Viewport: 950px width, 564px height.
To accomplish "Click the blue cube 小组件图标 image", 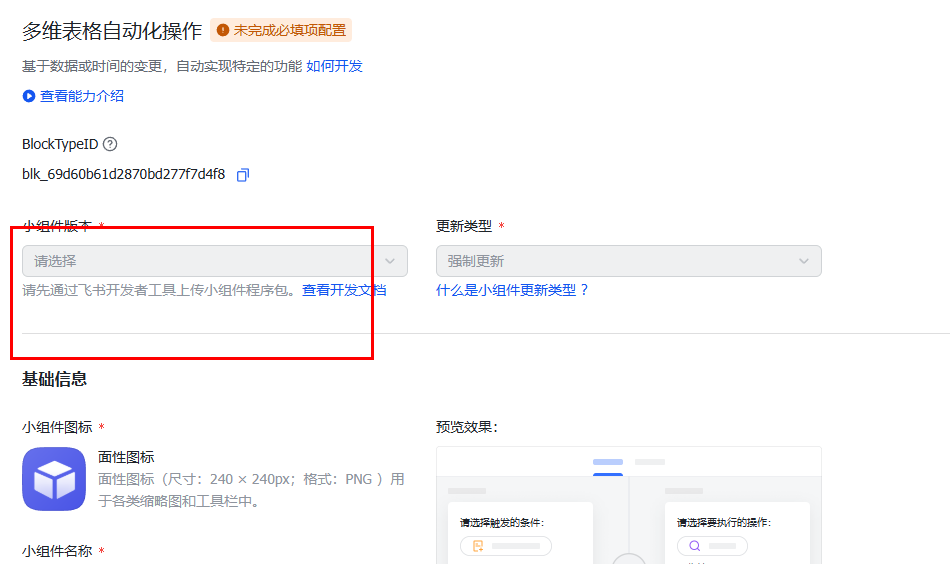I will coord(54,479).
